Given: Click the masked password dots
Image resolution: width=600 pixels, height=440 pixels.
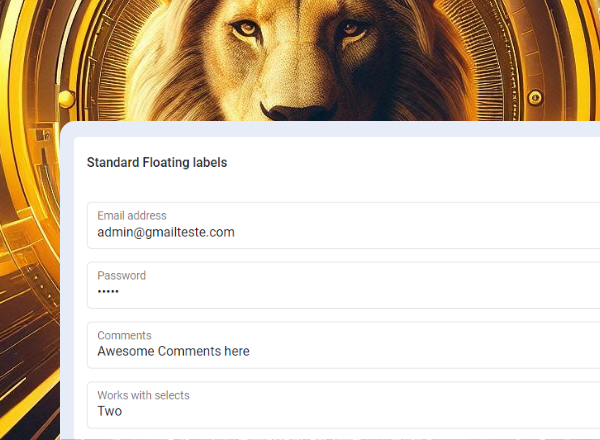Looking at the screenshot, I should [x=108, y=292].
